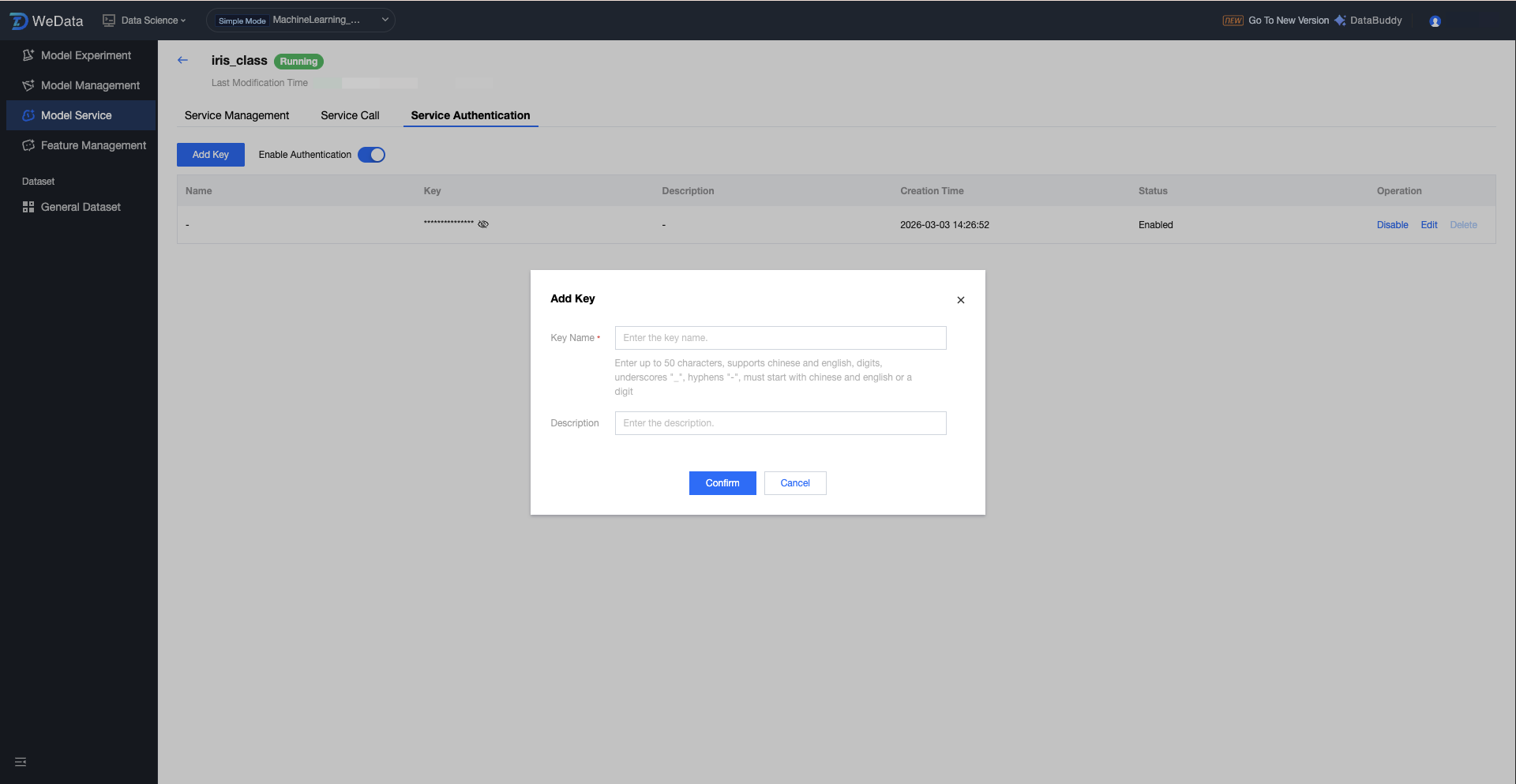Click the Simple Mode label
This screenshot has height=784, width=1516.
242,21
